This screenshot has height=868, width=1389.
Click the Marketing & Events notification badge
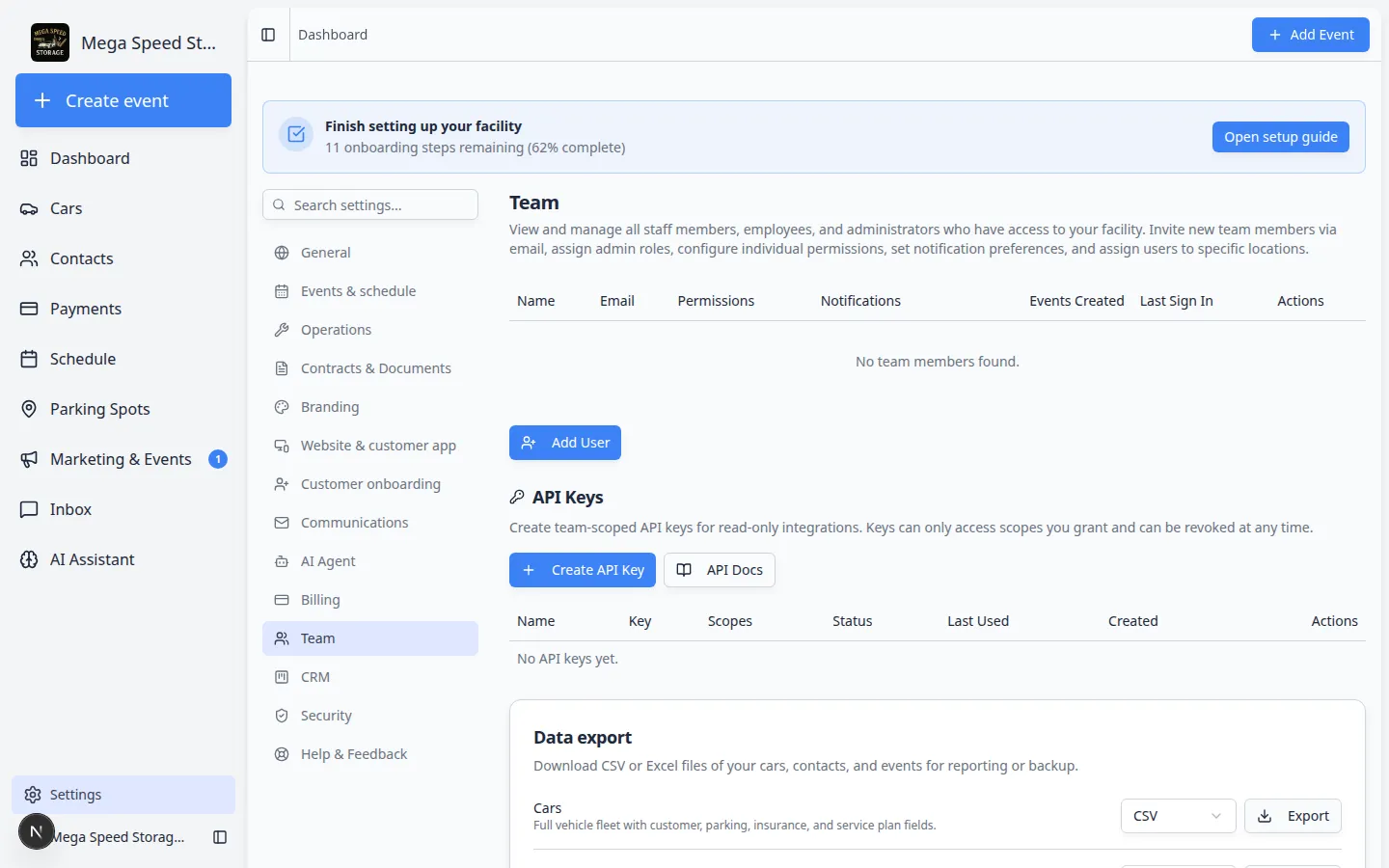(218, 459)
